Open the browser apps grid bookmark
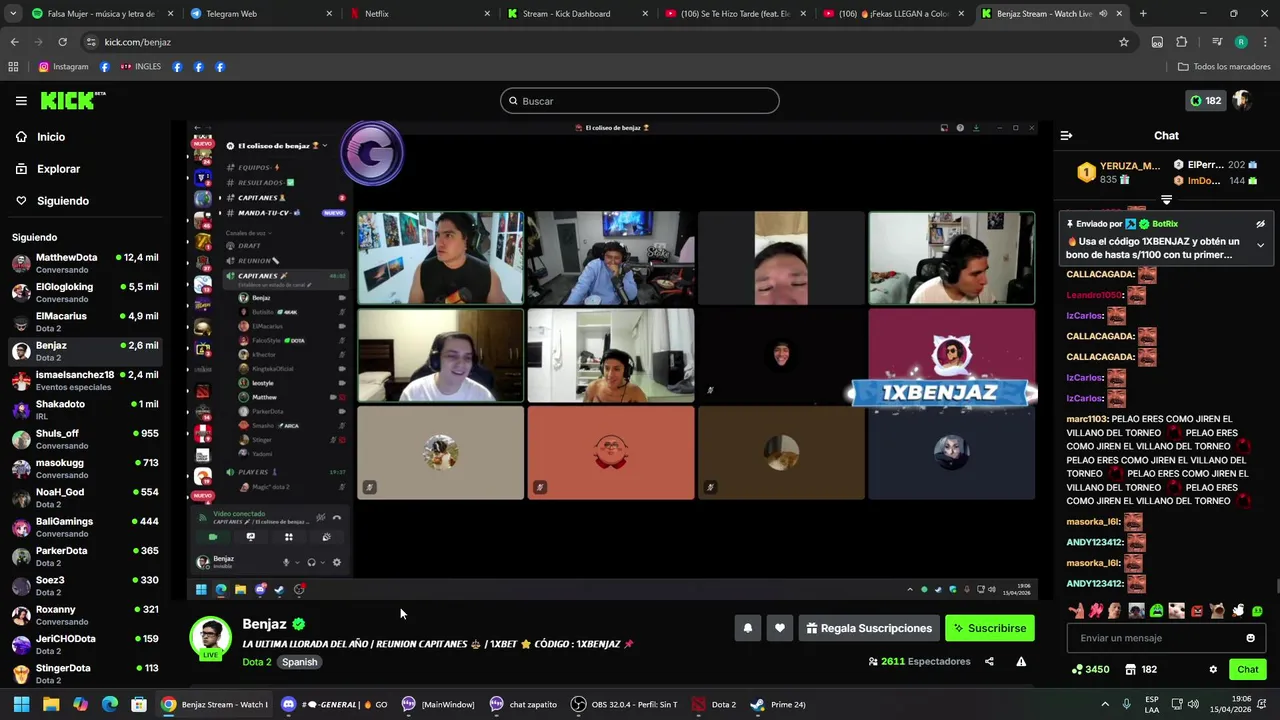The image size is (1280, 720). [13, 67]
